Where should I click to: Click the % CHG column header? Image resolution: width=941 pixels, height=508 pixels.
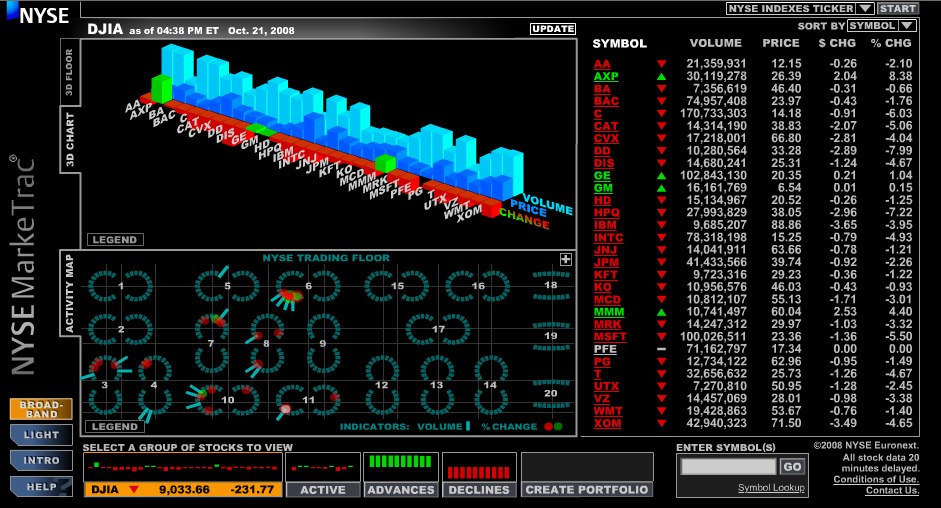coord(891,43)
